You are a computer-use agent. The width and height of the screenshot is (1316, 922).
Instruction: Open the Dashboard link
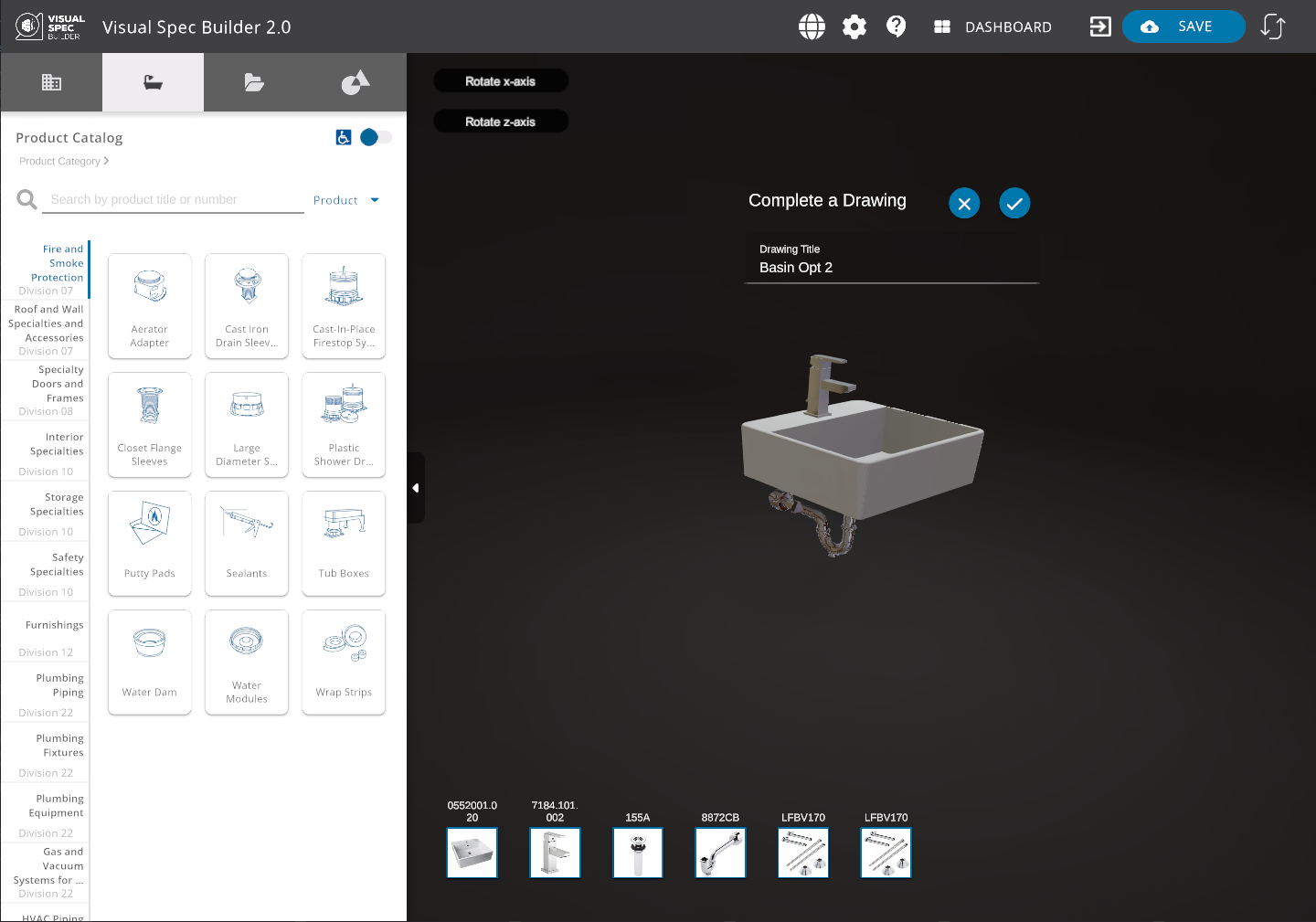pyautogui.click(x=992, y=26)
